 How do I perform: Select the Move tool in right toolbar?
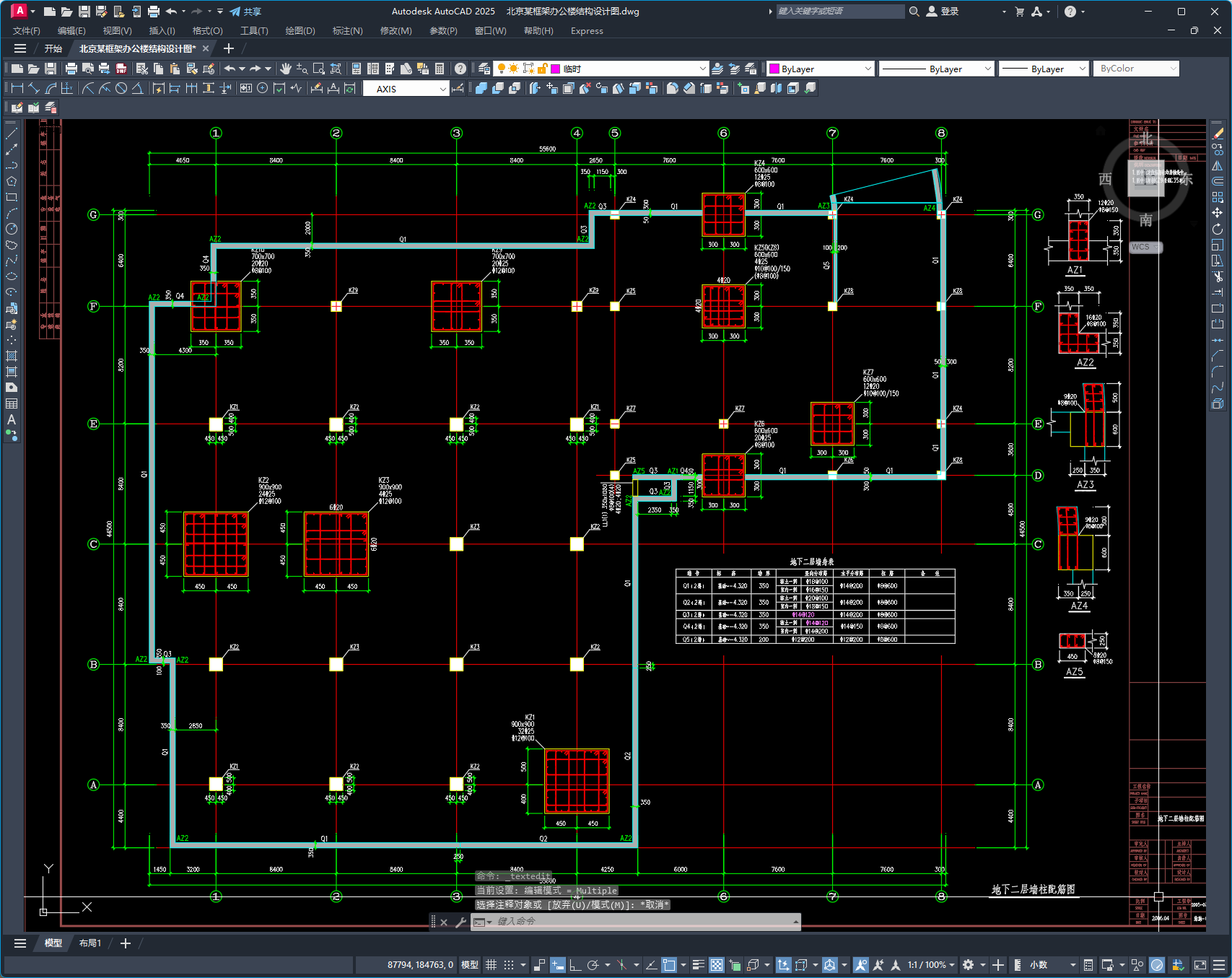[1218, 213]
